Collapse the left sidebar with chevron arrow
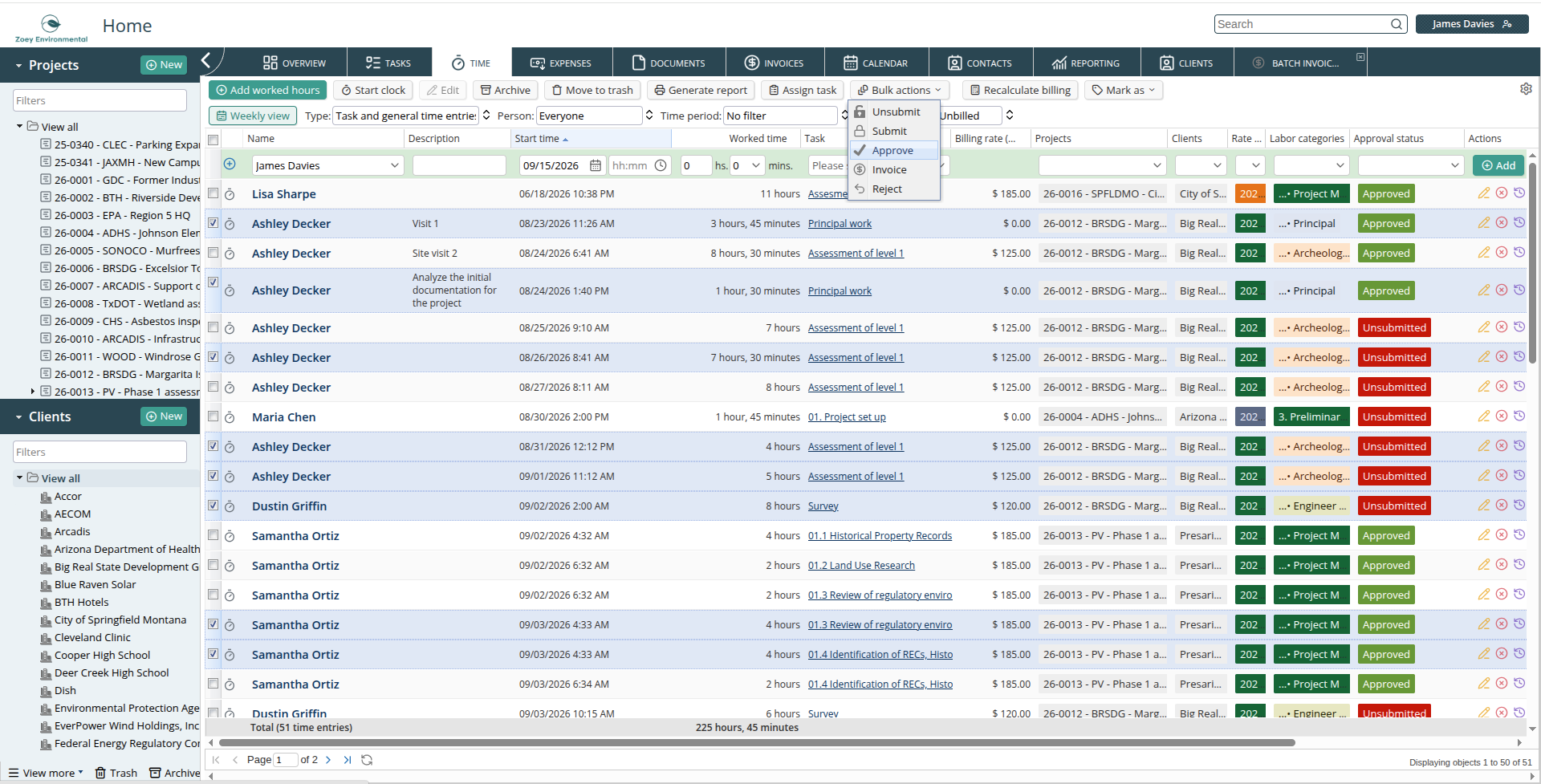The image size is (1541, 784). [x=206, y=60]
